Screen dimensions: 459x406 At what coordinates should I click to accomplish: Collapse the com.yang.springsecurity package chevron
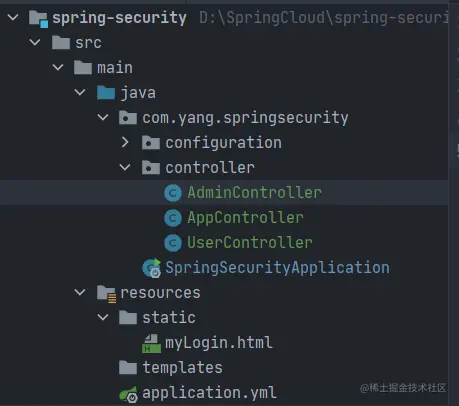pos(103,117)
